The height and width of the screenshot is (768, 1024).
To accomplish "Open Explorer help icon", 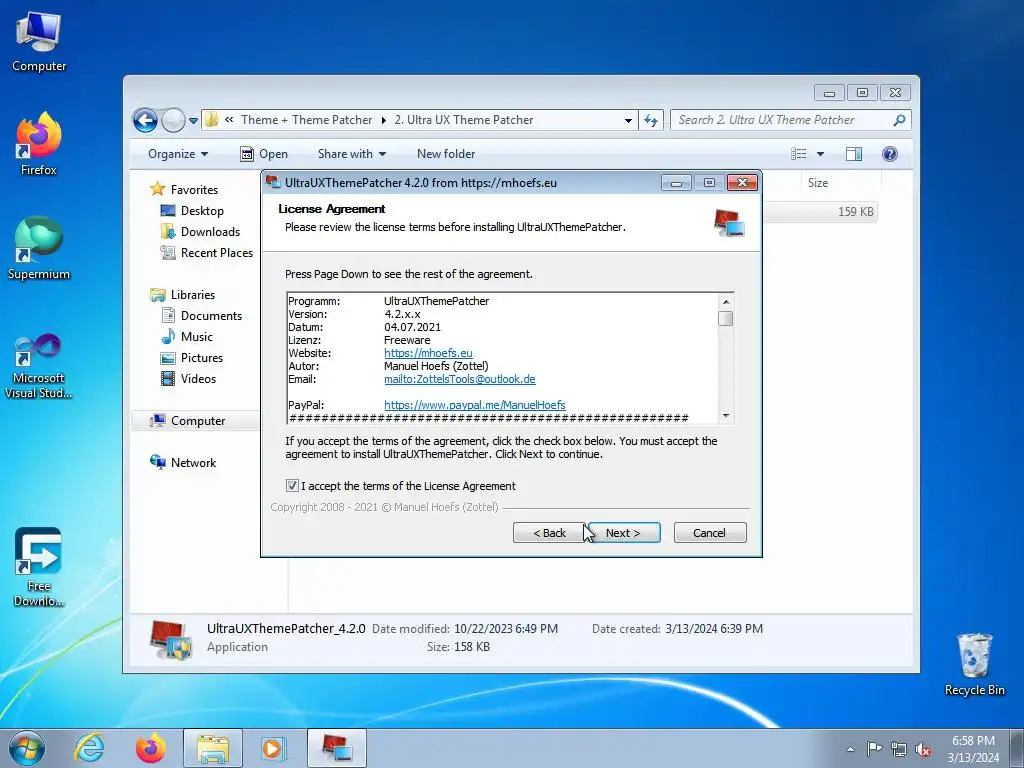I will pos(889,154).
